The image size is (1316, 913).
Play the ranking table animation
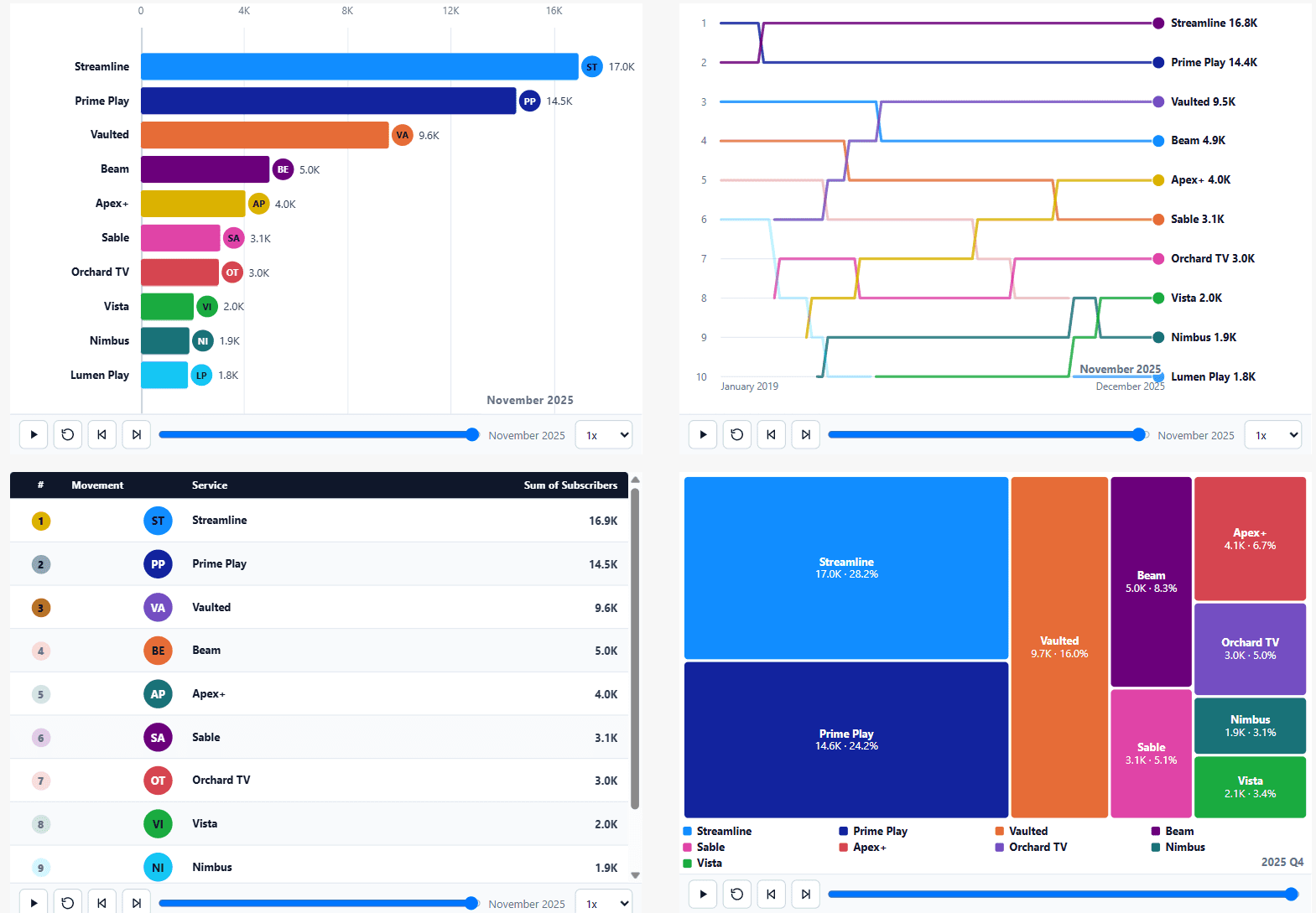pyautogui.click(x=34, y=902)
